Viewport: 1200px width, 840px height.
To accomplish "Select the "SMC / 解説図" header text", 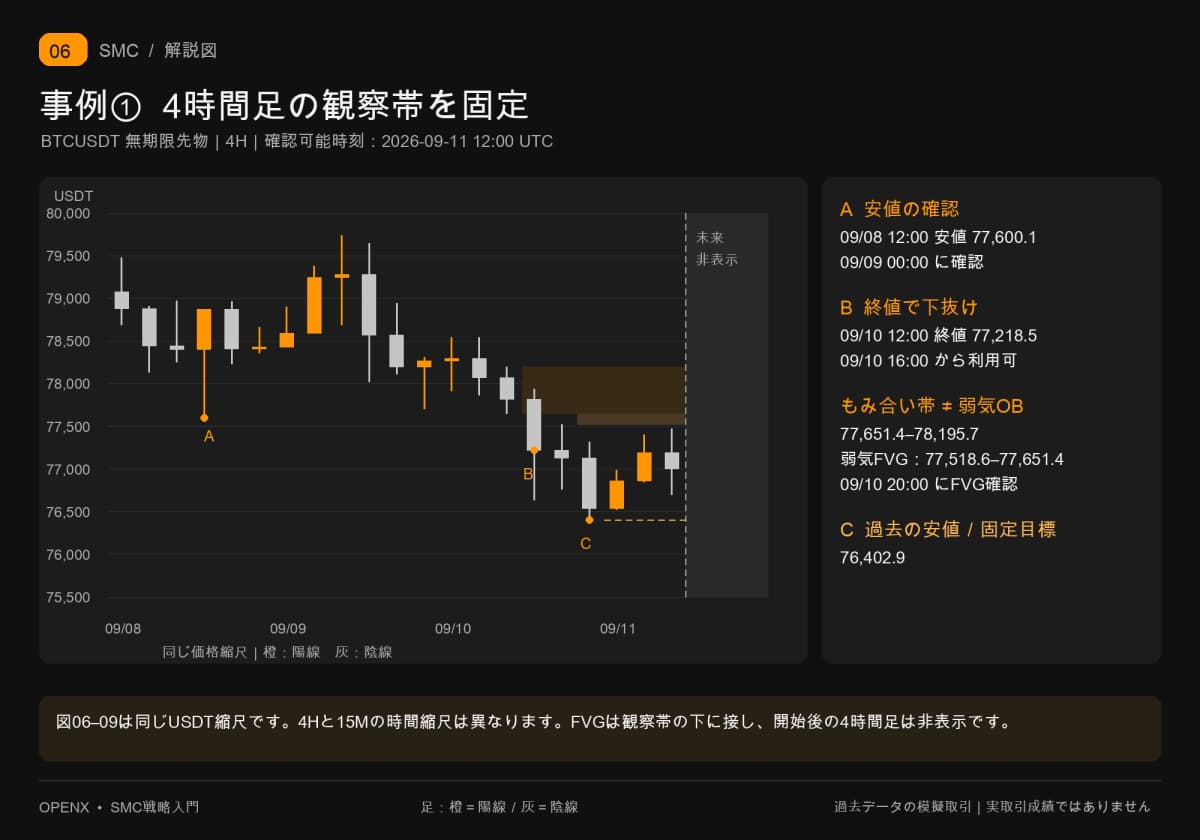I will pyautogui.click(x=158, y=50).
